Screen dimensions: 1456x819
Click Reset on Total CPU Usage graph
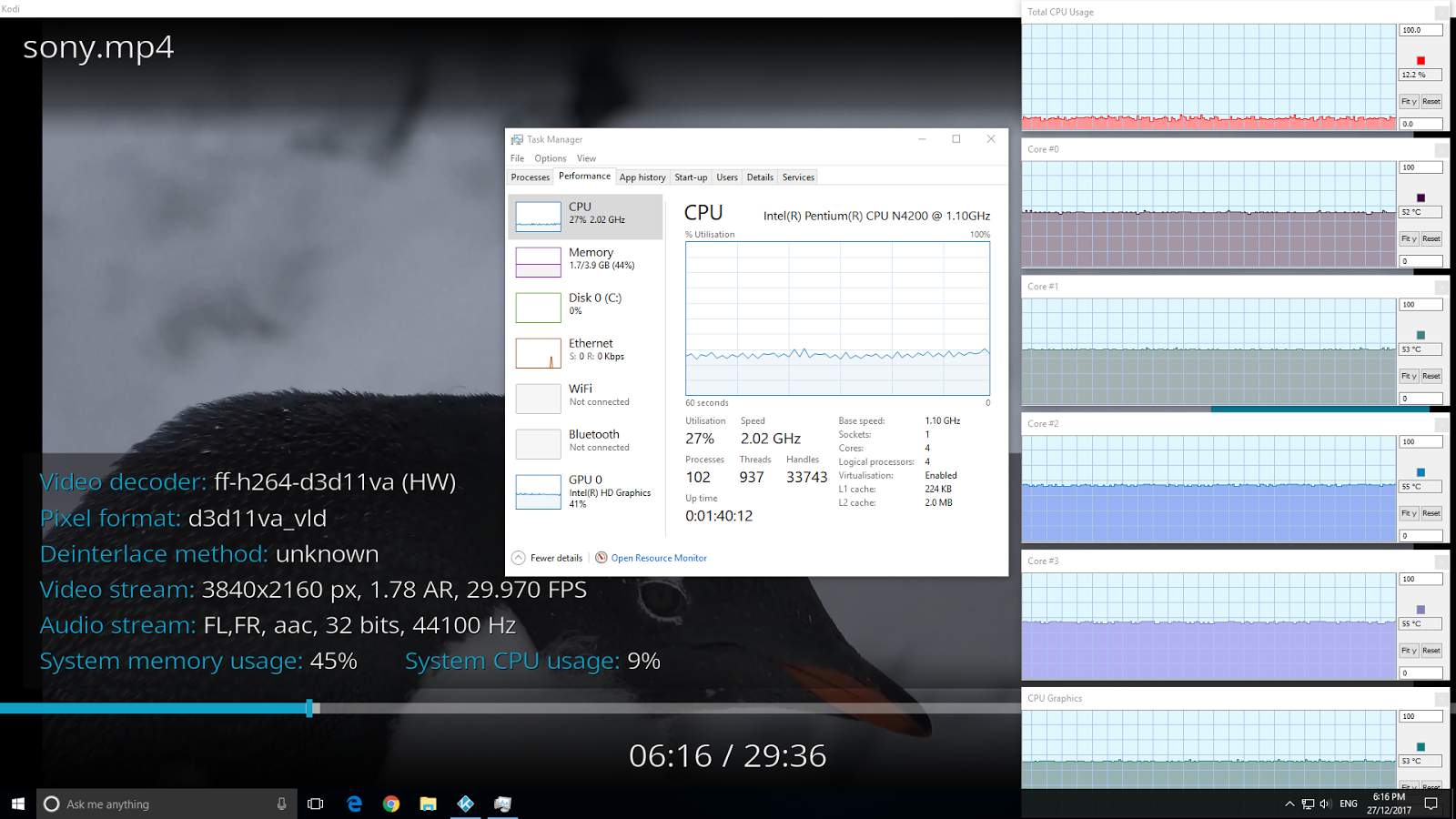[x=1431, y=102]
